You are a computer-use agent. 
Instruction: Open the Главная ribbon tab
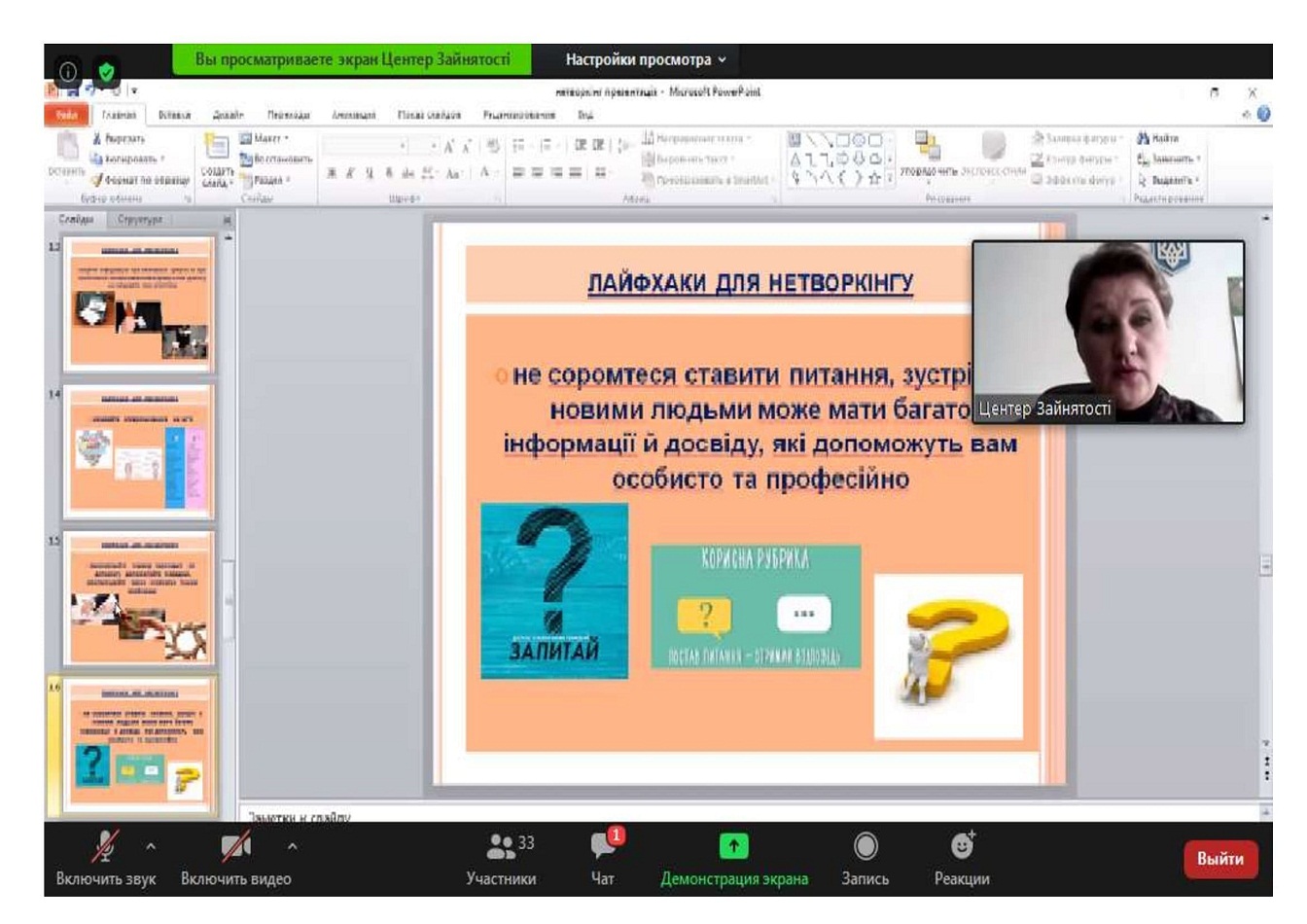120,115
